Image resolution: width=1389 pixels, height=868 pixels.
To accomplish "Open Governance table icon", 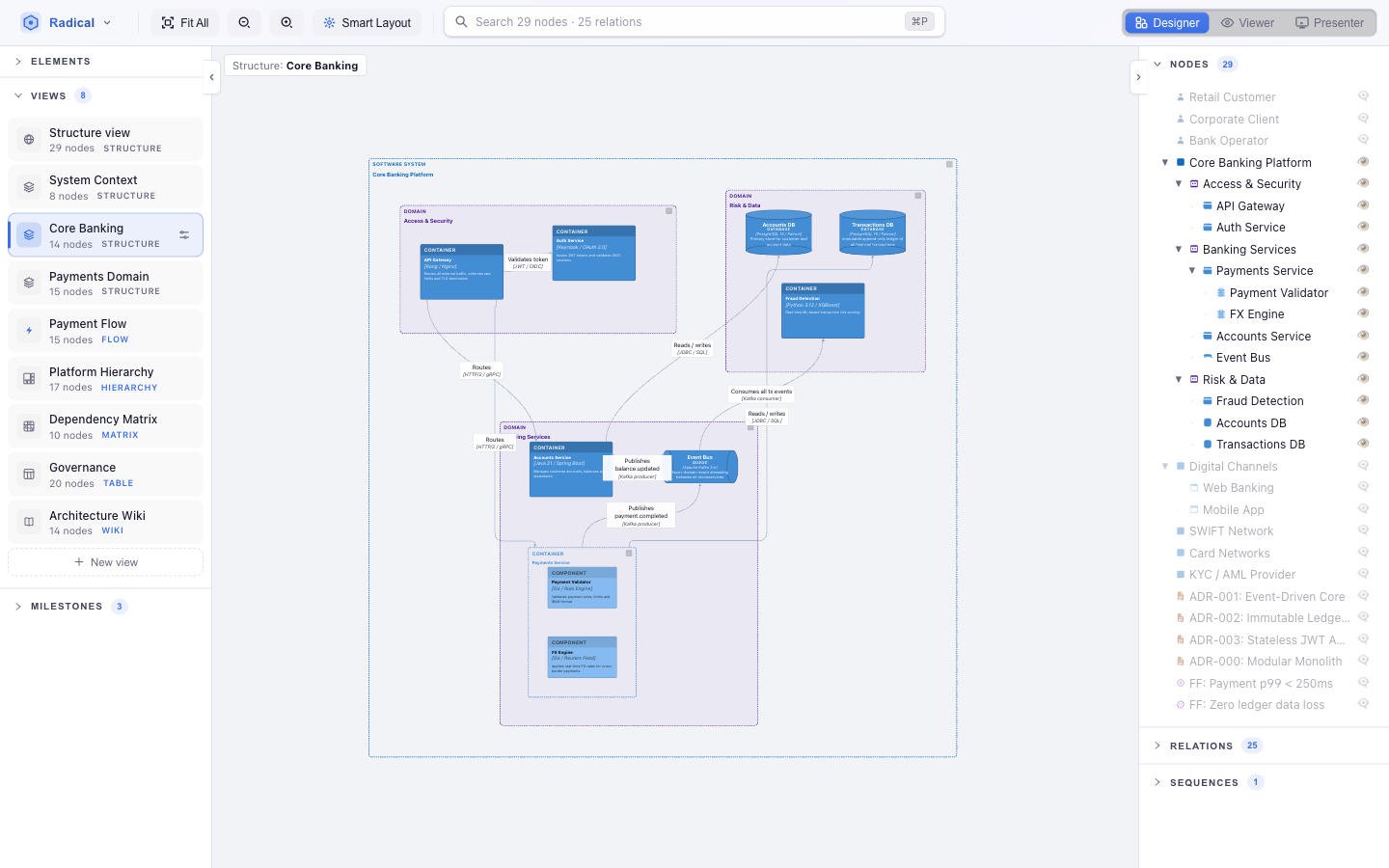I will click(x=29, y=475).
